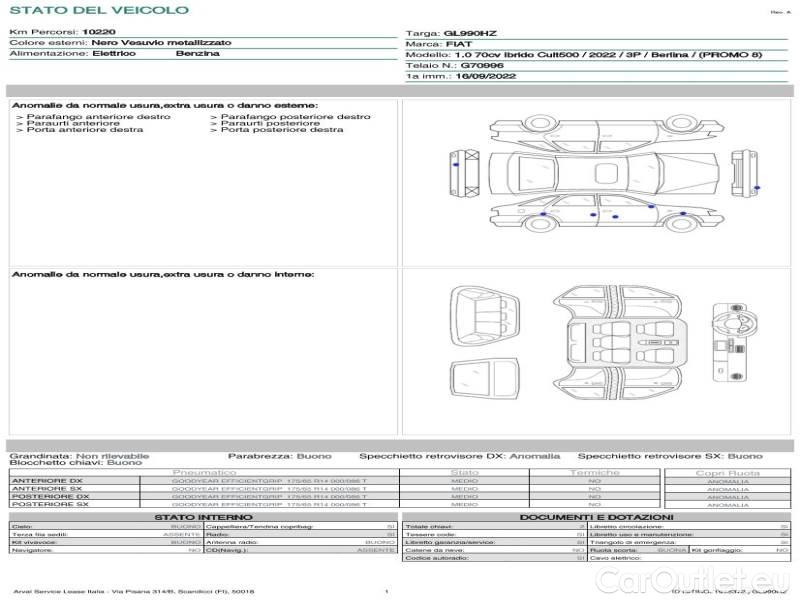Click the trunk interior diagram with seats

pos(484,311)
